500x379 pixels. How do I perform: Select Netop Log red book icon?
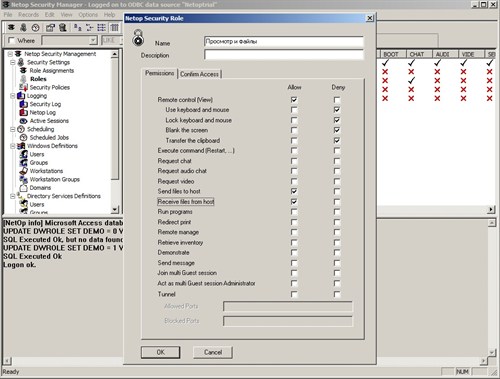[x=23, y=112]
